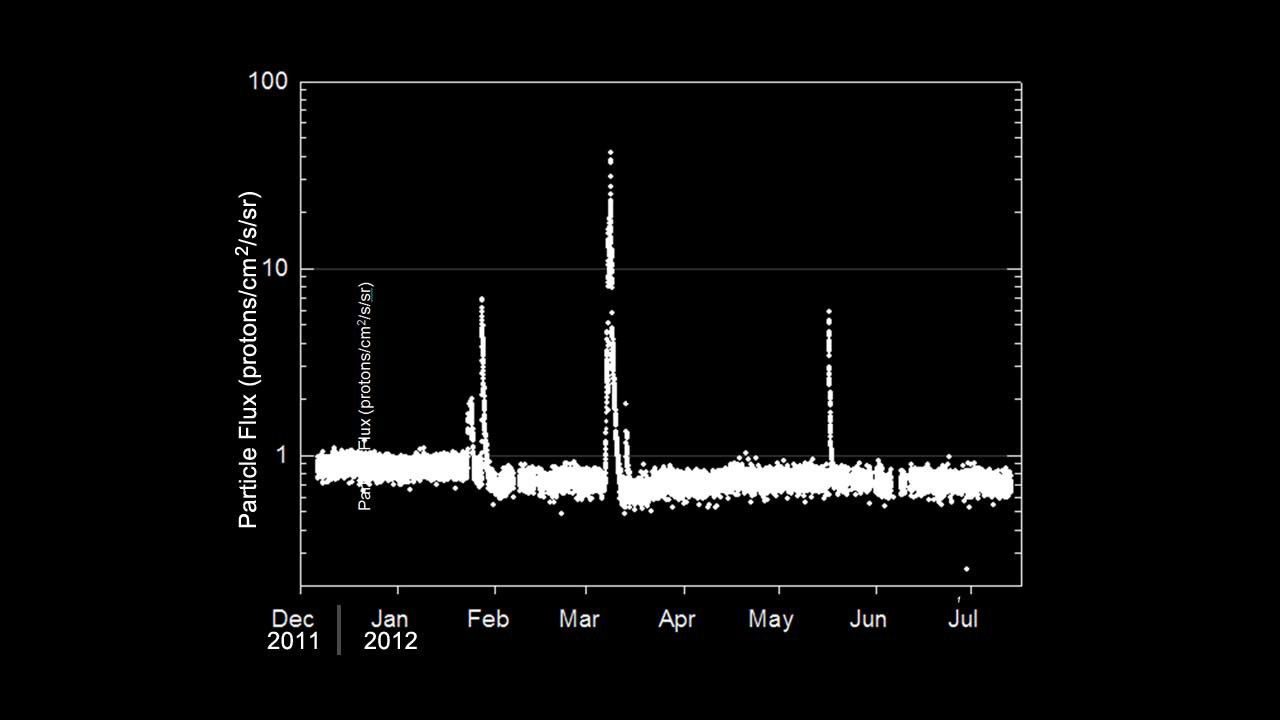This screenshot has height=720, width=1280.
Task: Select the Feb x-axis month label
Action: tap(487, 619)
